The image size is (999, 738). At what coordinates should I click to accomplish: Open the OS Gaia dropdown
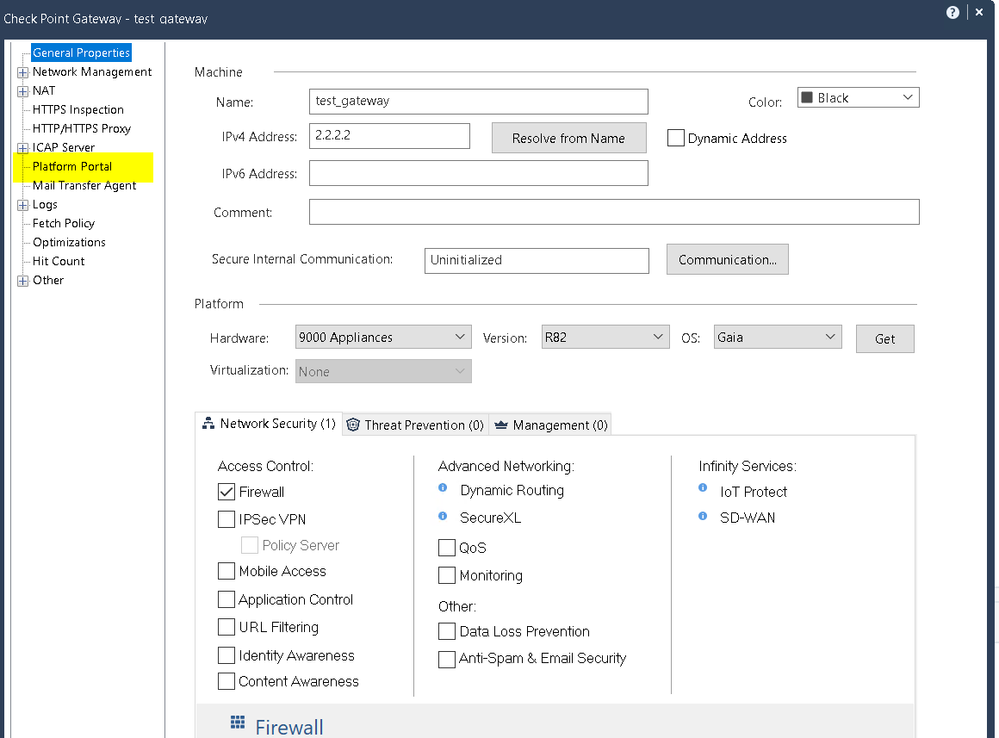point(777,337)
